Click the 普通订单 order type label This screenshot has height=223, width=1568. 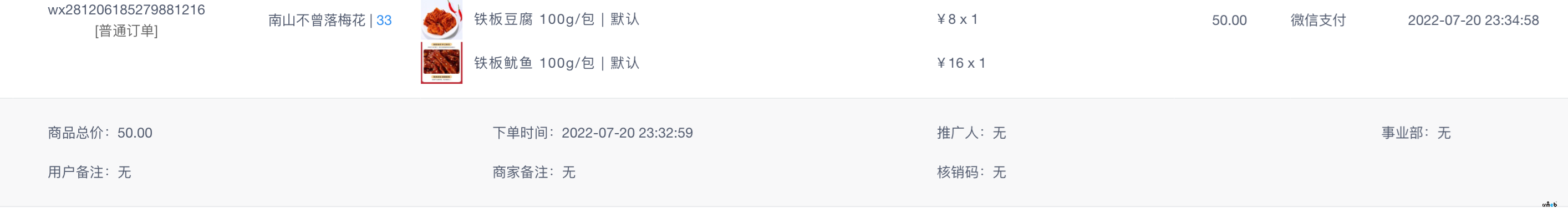[x=126, y=31]
